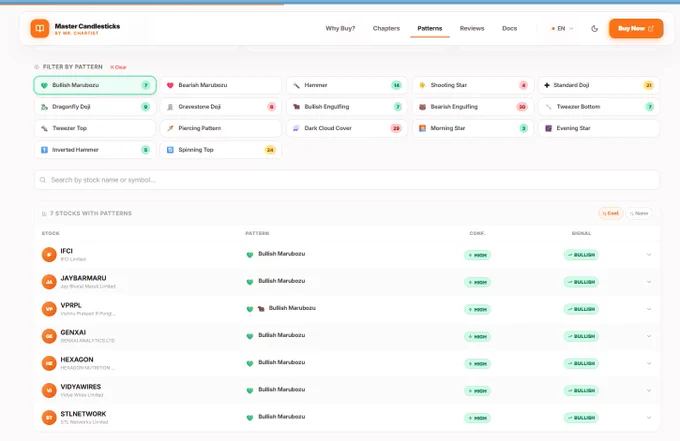Click the bull icon on Bullish Engulfing chip

pos(296,107)
